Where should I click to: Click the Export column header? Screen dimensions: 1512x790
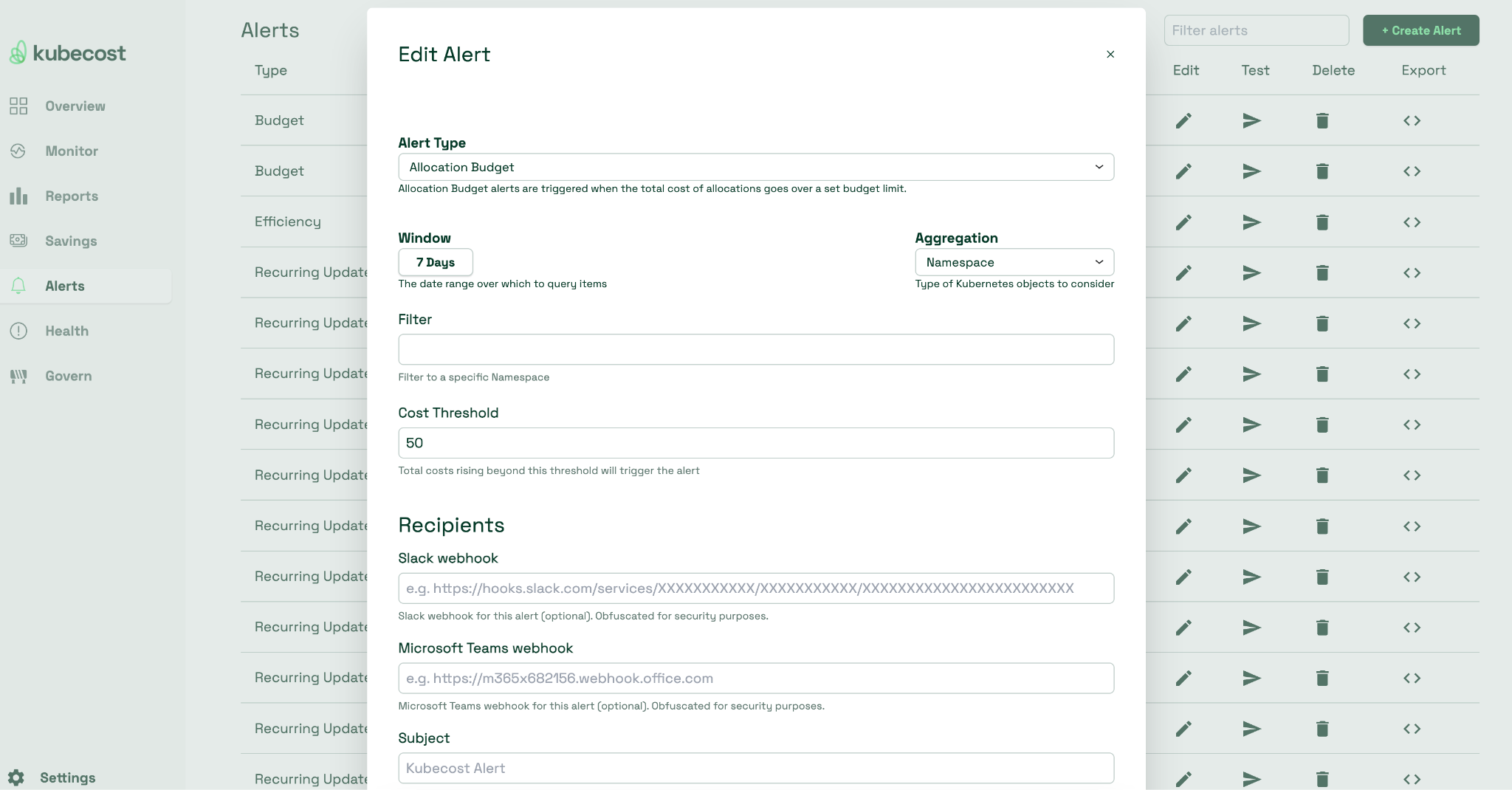coord(1423,70)
